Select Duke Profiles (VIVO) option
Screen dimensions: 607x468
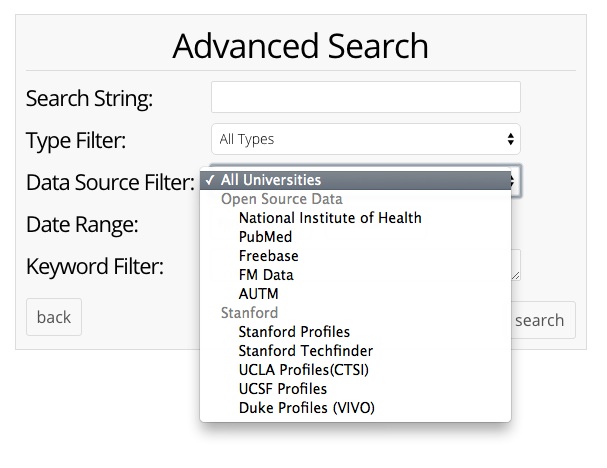[x=307, y=408]
